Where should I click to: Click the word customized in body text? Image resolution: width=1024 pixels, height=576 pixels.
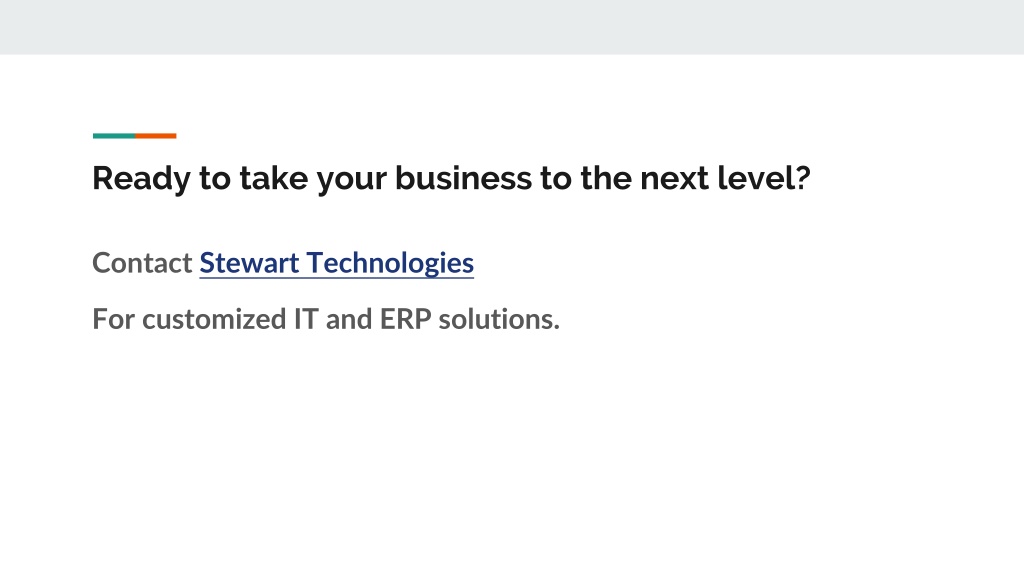coord(214,319)
